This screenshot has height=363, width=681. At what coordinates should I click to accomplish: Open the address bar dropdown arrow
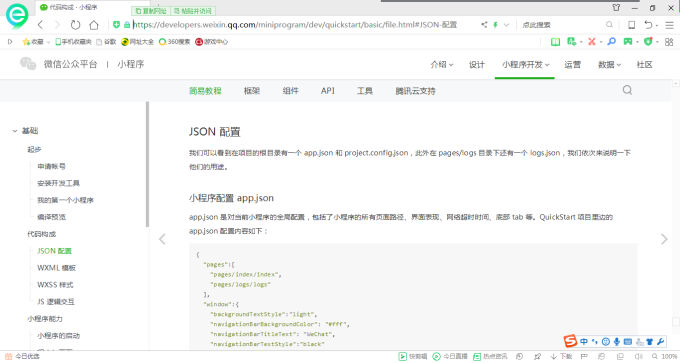point(506,25)
